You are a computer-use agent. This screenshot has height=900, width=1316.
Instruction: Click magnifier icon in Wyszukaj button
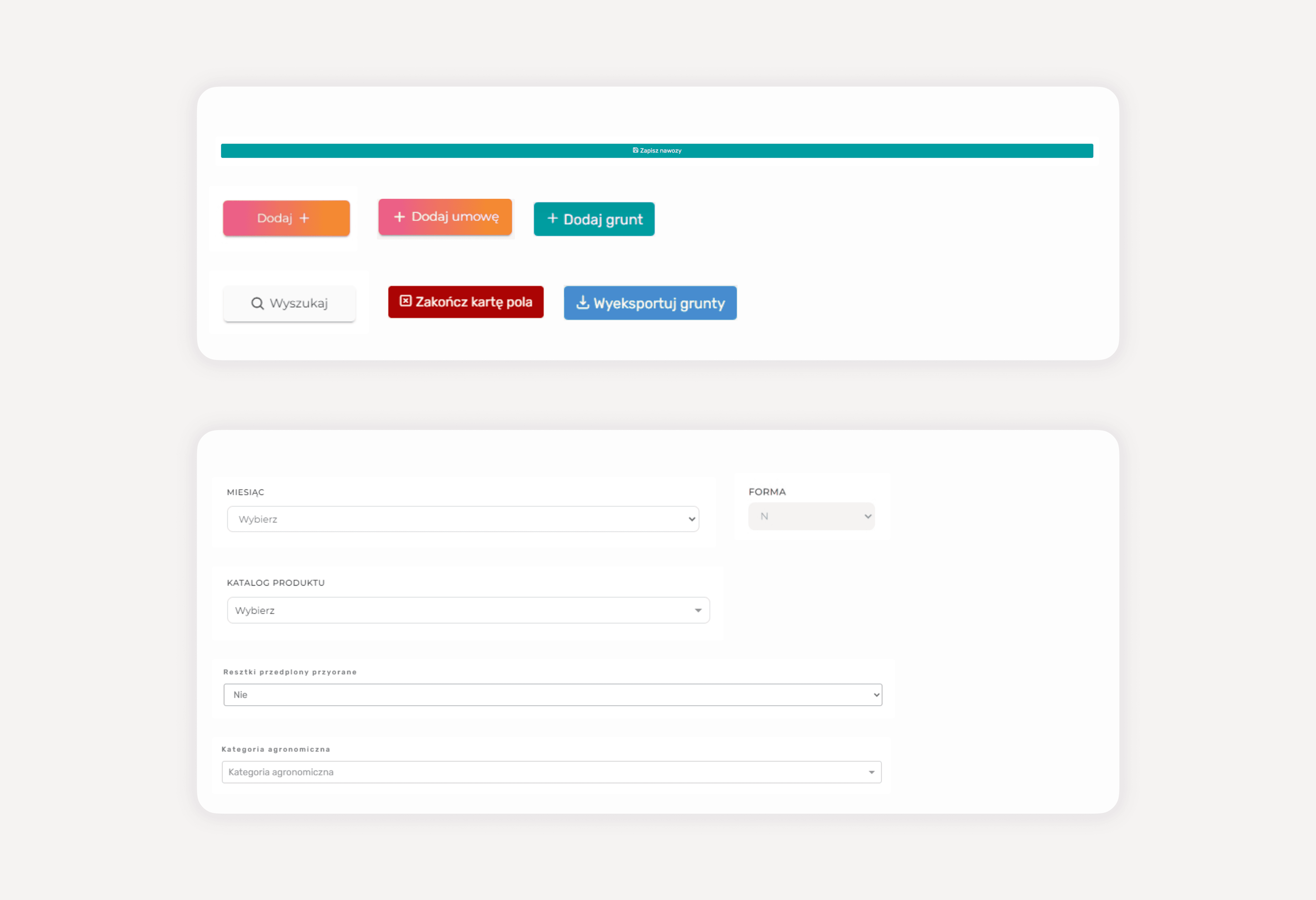coord(257,304)
